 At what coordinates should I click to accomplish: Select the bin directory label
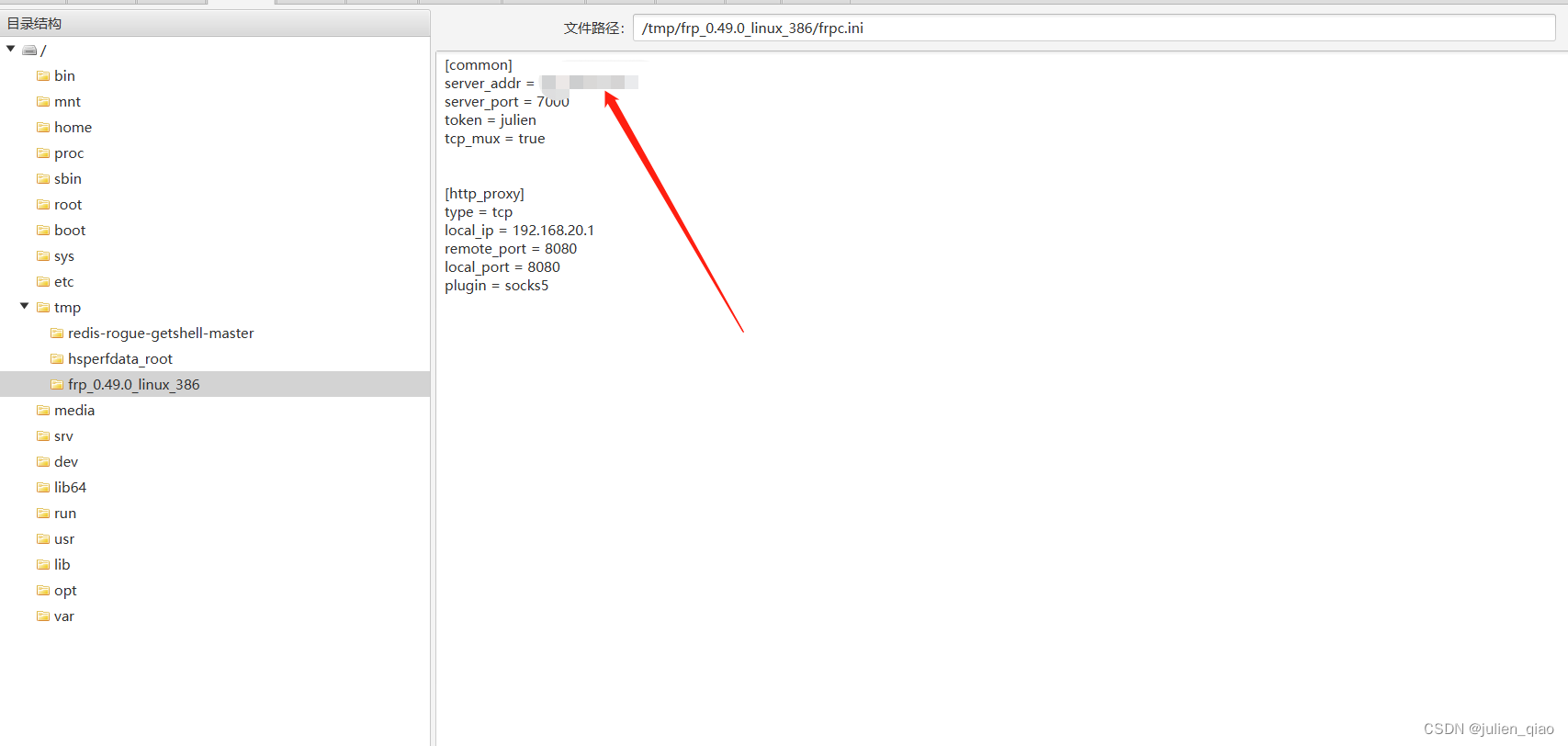tap(64, 76)
